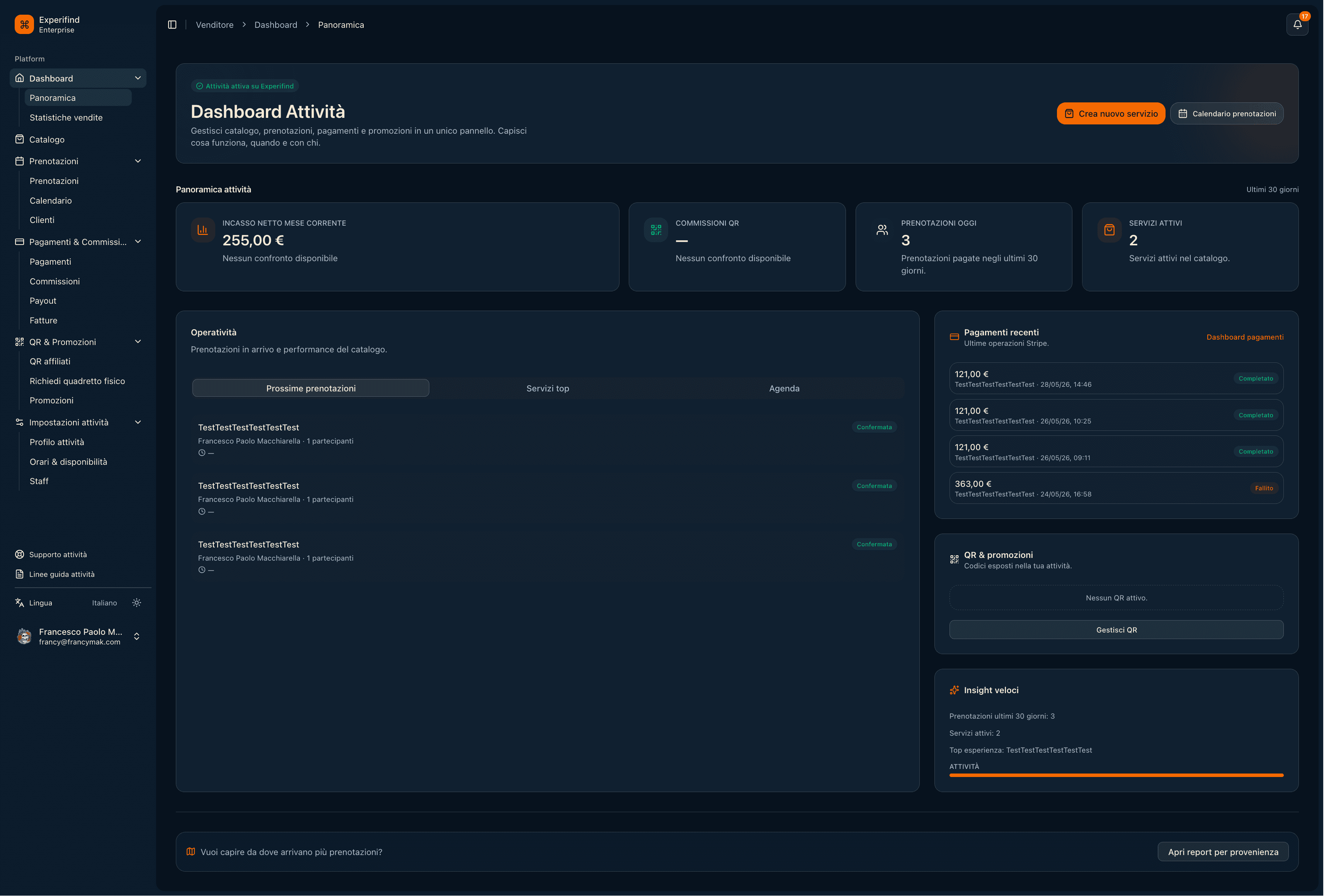1324x896 pixels.
Task: Open the payment dated 28/05/26, 14:46
Action: coord(1116,378)
